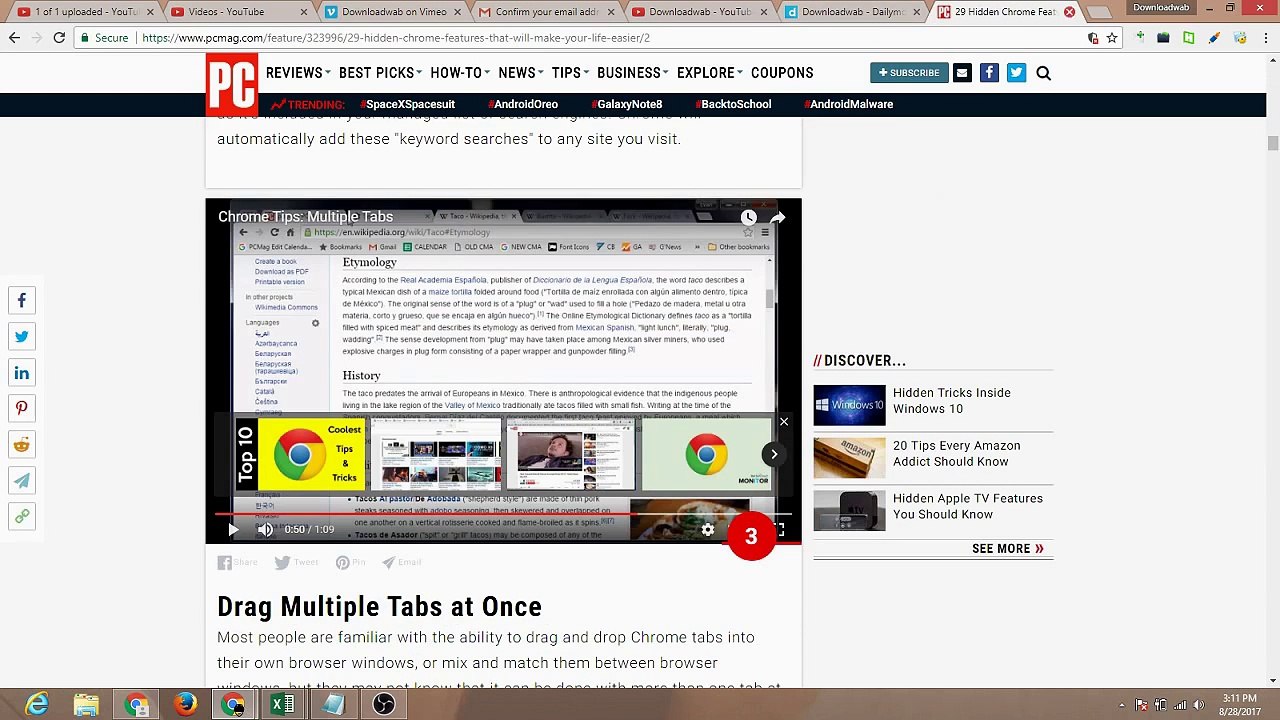Click the video Watch Later clock icon
The height and width of the screenshot is (720, 1280).
coord(748,217)
